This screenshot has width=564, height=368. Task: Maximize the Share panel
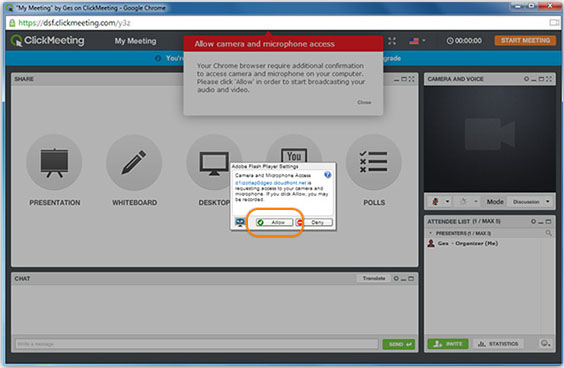point(404,79)
